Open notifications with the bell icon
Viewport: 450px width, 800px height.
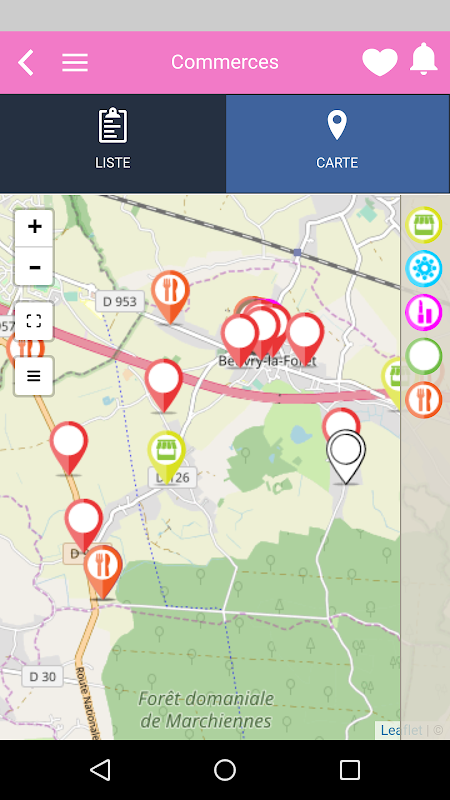coord(424,60)
